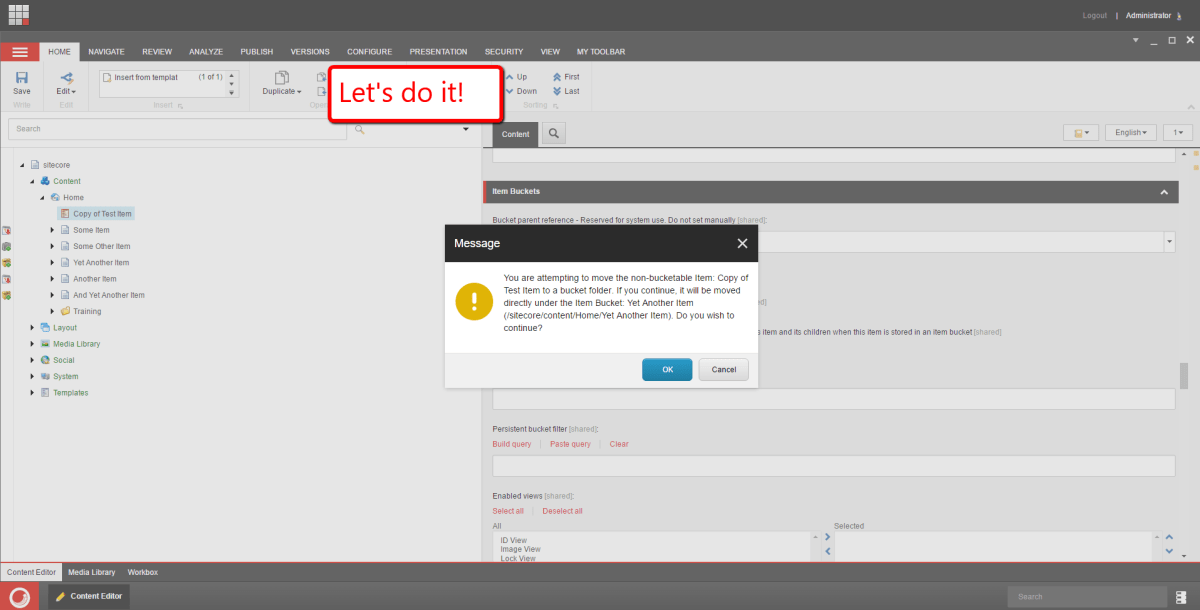The width and height of the screenshot is (1200, 610).
Task: Click the Sitecore launchpad grid icon
Action: coord(19,14)
